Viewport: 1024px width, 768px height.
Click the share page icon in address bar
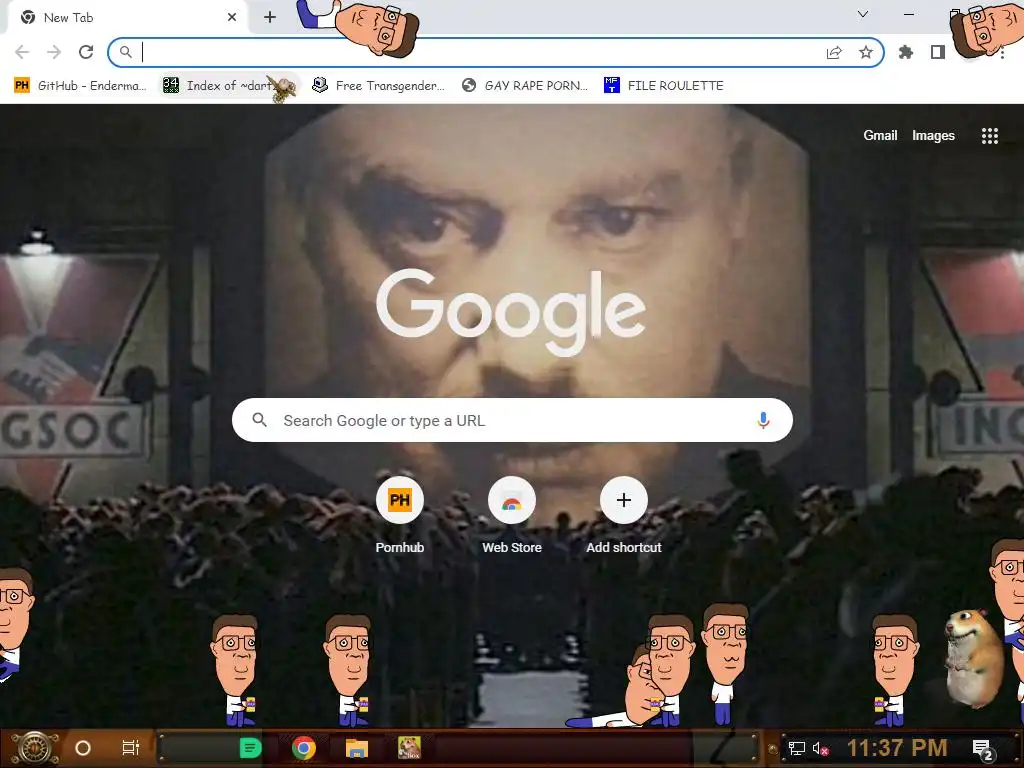coord(834,53)
